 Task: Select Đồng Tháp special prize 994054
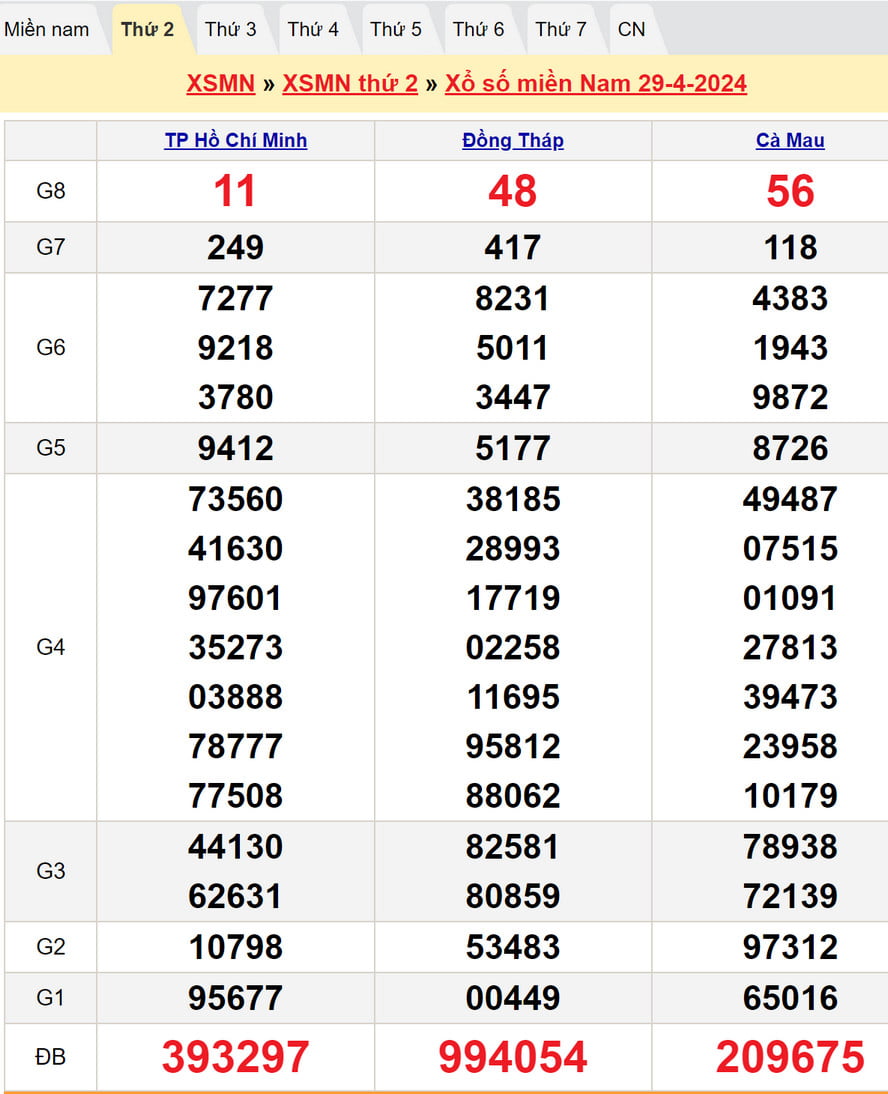pyautogui.click(x=513, y=1057)
